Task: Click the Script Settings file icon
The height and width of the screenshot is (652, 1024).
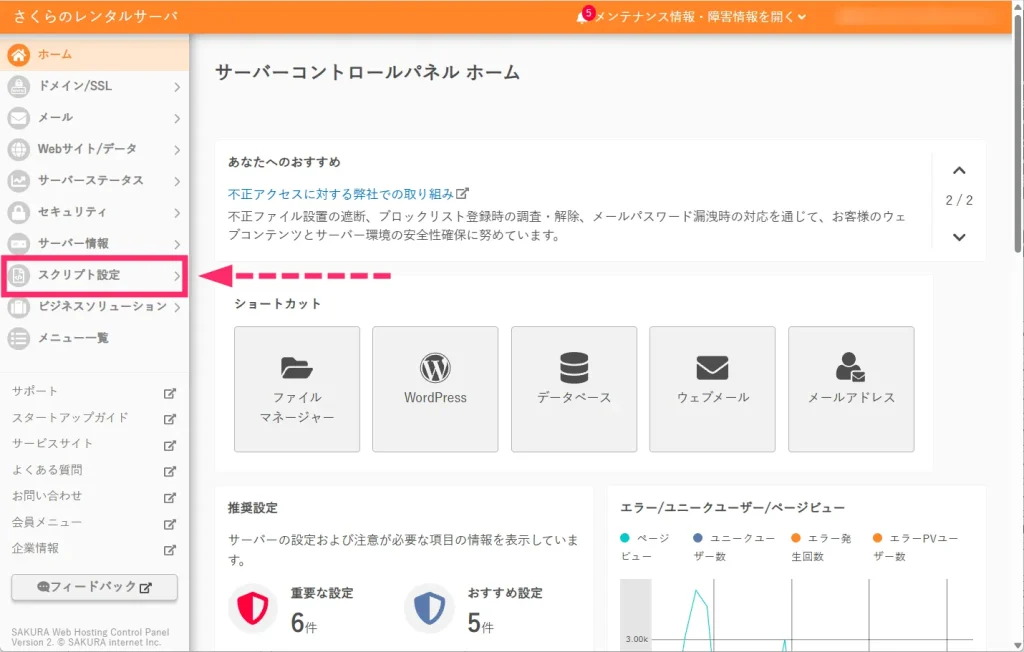Action: [18, 275]
